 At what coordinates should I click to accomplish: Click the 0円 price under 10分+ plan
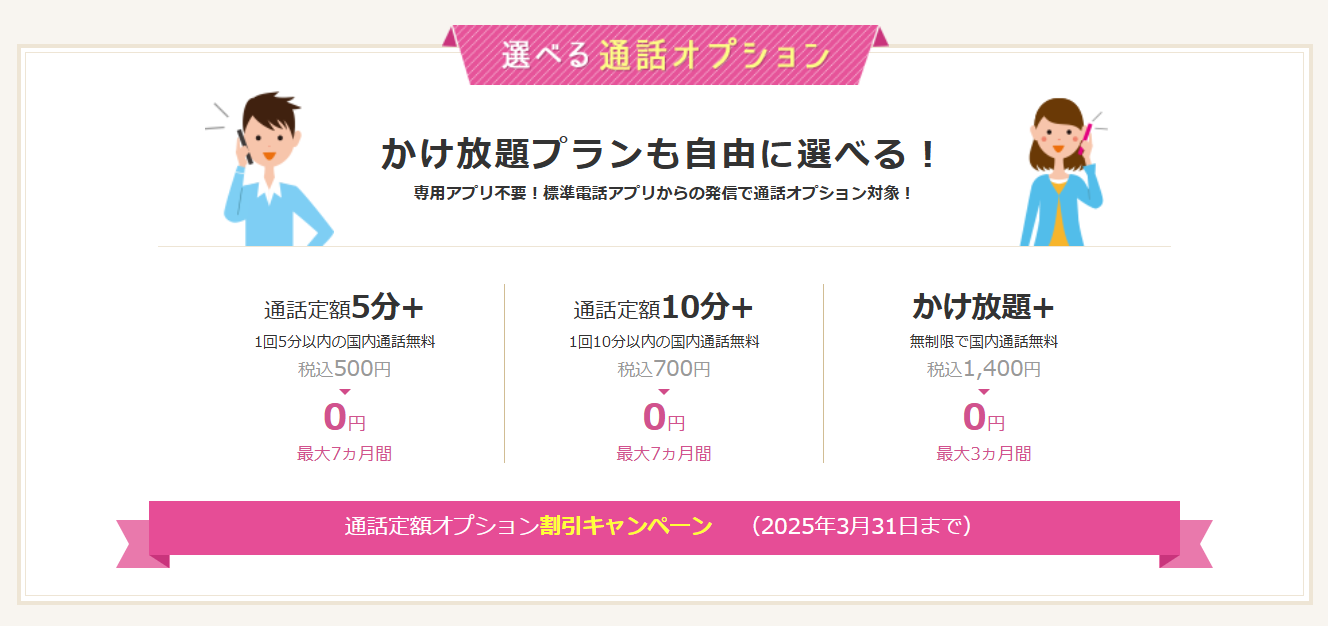click(664, 416)
